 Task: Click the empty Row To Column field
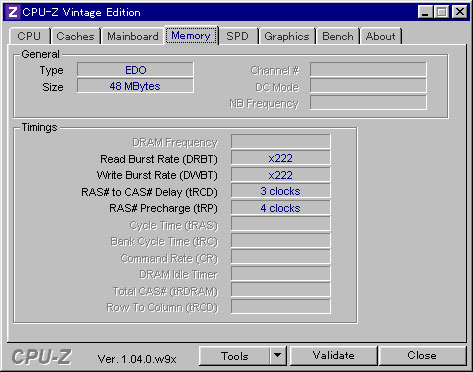point(281,307)
